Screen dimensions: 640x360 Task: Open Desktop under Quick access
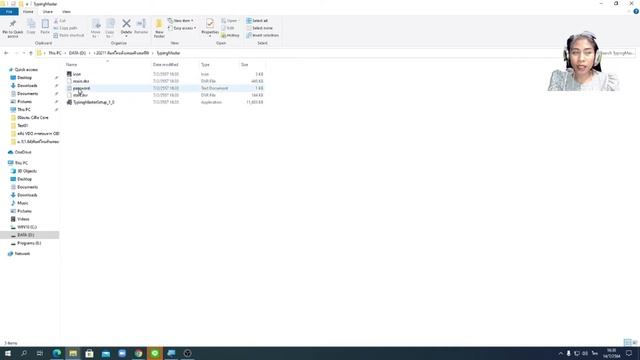(24, 78)
